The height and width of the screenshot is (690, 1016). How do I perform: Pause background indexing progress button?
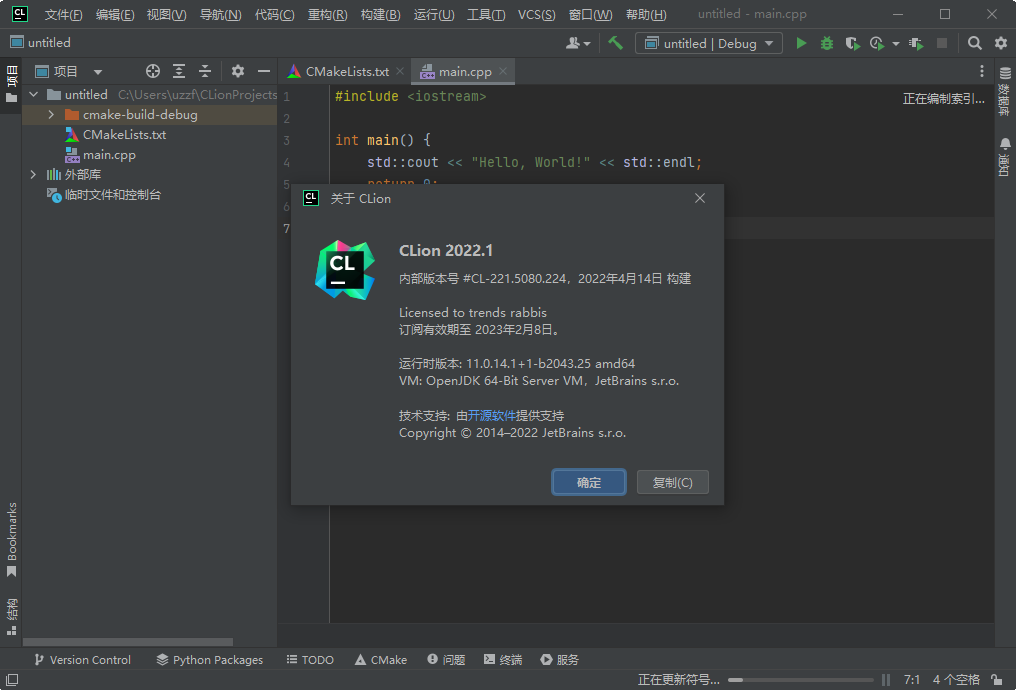886,680
